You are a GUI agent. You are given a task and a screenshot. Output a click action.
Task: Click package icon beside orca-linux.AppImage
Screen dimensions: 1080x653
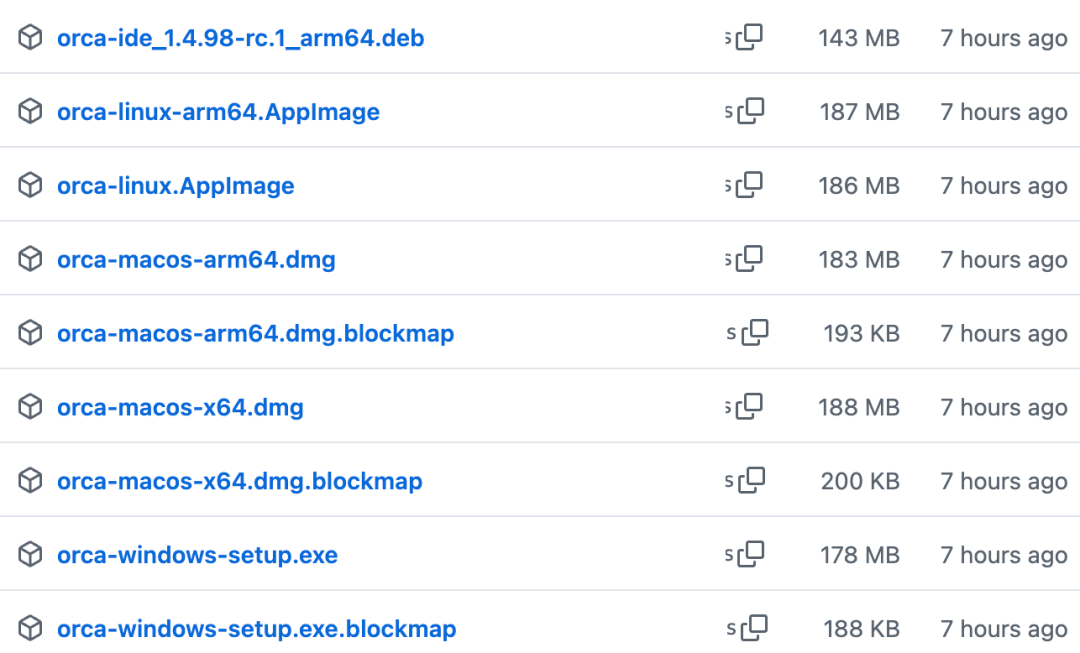[x=30, y=185]
